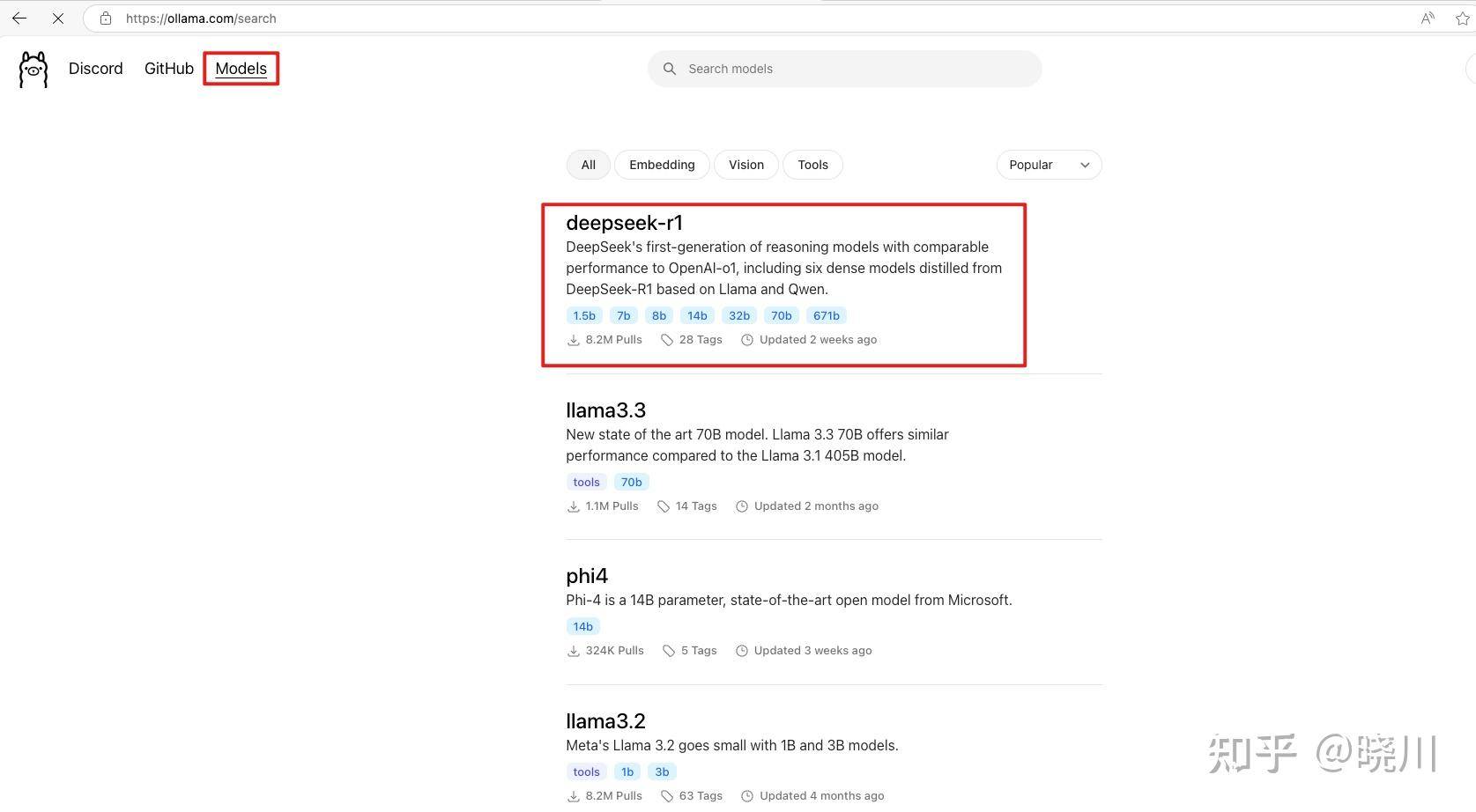Select the Embedding filter pill
The image size is (1476, 812).
tap(662, 165)
